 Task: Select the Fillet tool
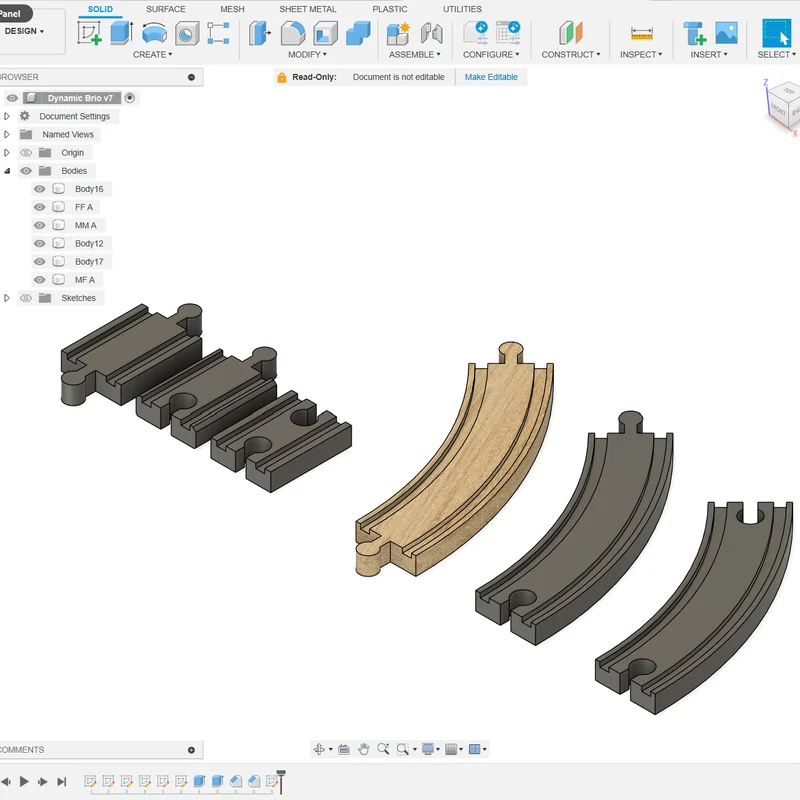pyautogui.click(x=293, y=33)
